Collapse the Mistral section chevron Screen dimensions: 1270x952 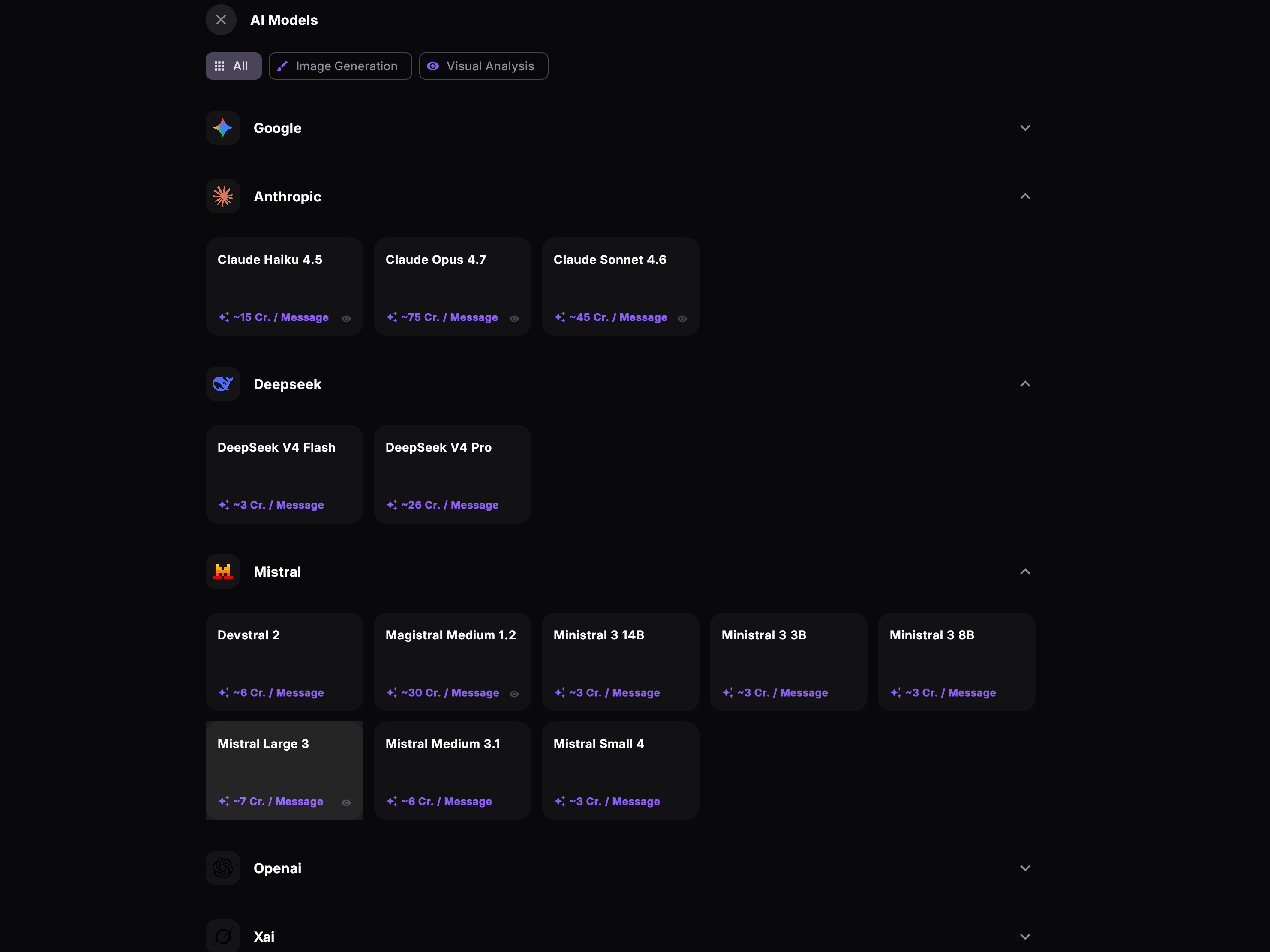tap(1025, 572)
